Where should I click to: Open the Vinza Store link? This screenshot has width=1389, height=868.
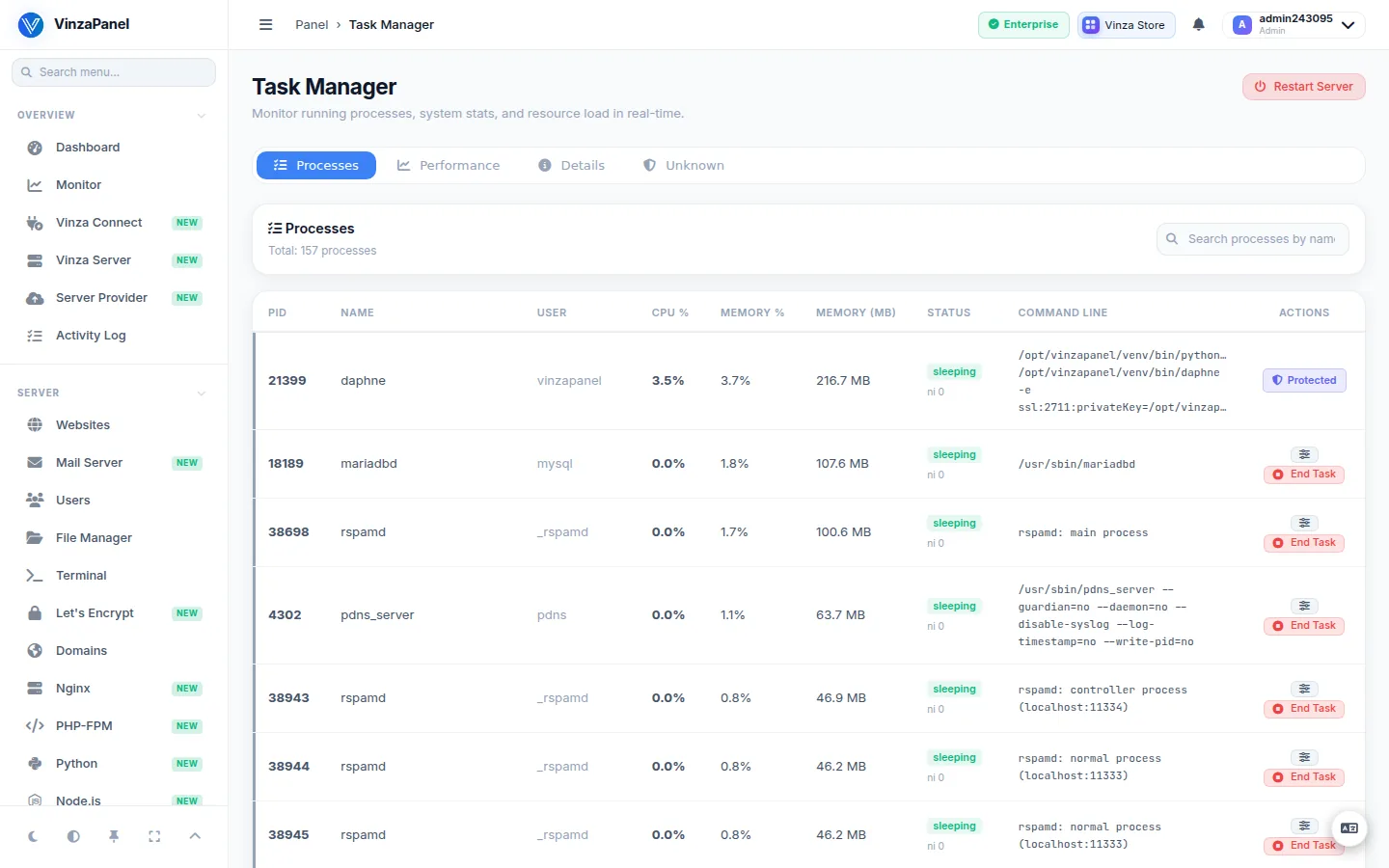pyautogui.click(x=1126, y=25)
